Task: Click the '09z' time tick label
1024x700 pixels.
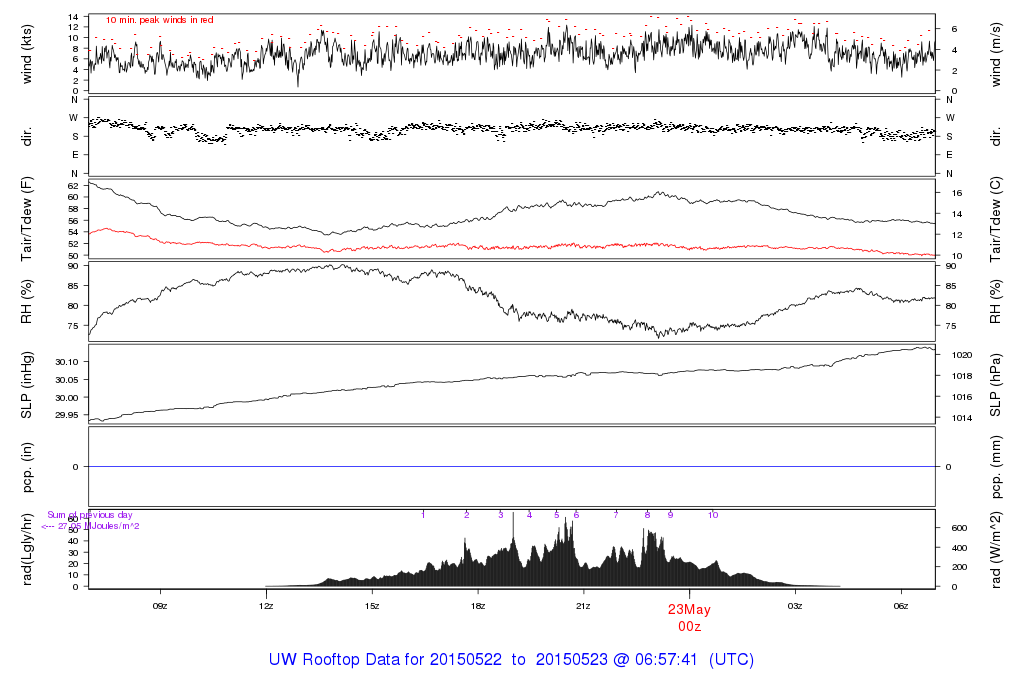Action: (160, 606)
